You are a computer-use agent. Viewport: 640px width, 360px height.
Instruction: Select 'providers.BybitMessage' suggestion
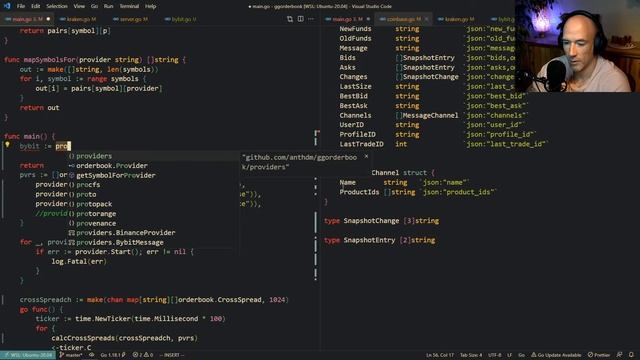click(152, 242)
